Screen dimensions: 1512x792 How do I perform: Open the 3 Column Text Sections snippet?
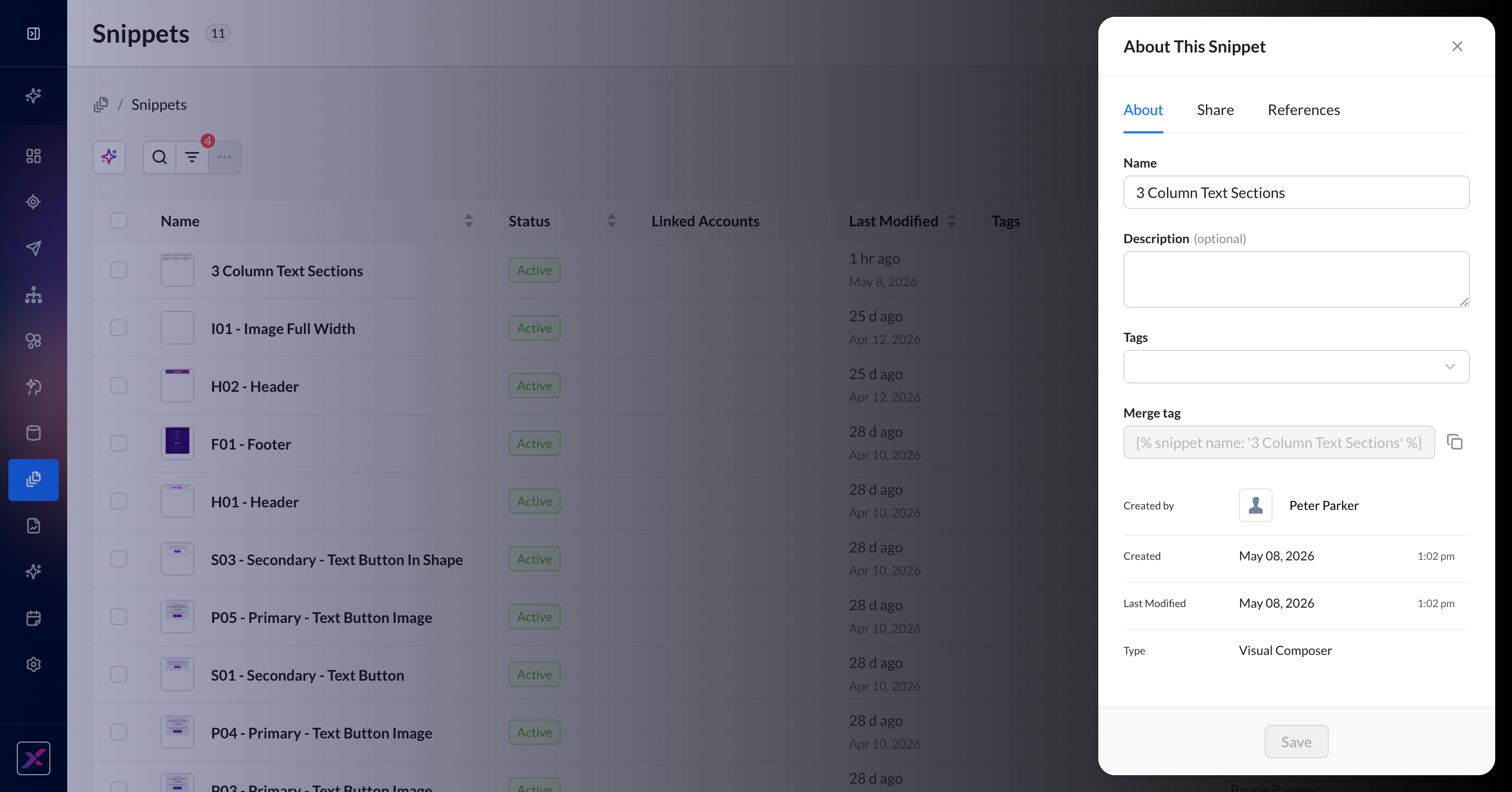pos(287,270)
